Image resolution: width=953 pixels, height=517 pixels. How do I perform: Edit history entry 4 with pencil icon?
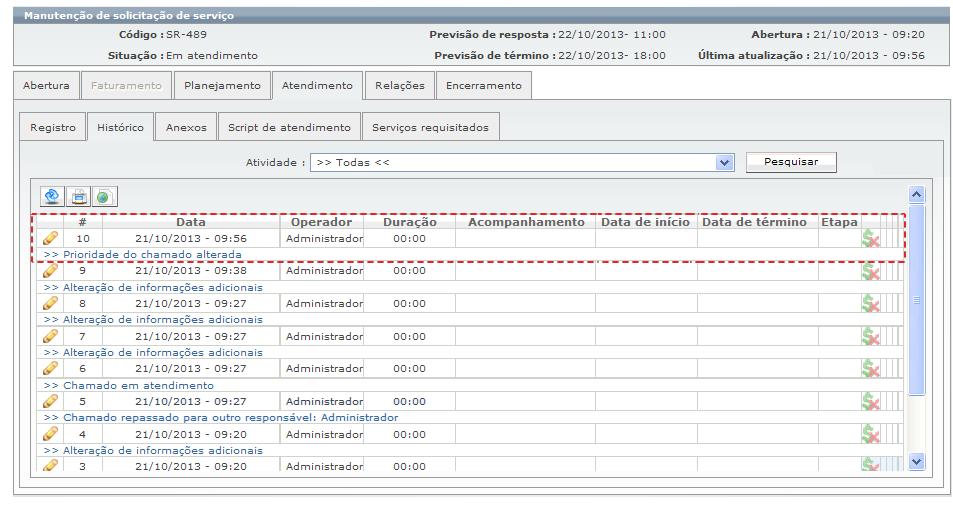(50, 434)
